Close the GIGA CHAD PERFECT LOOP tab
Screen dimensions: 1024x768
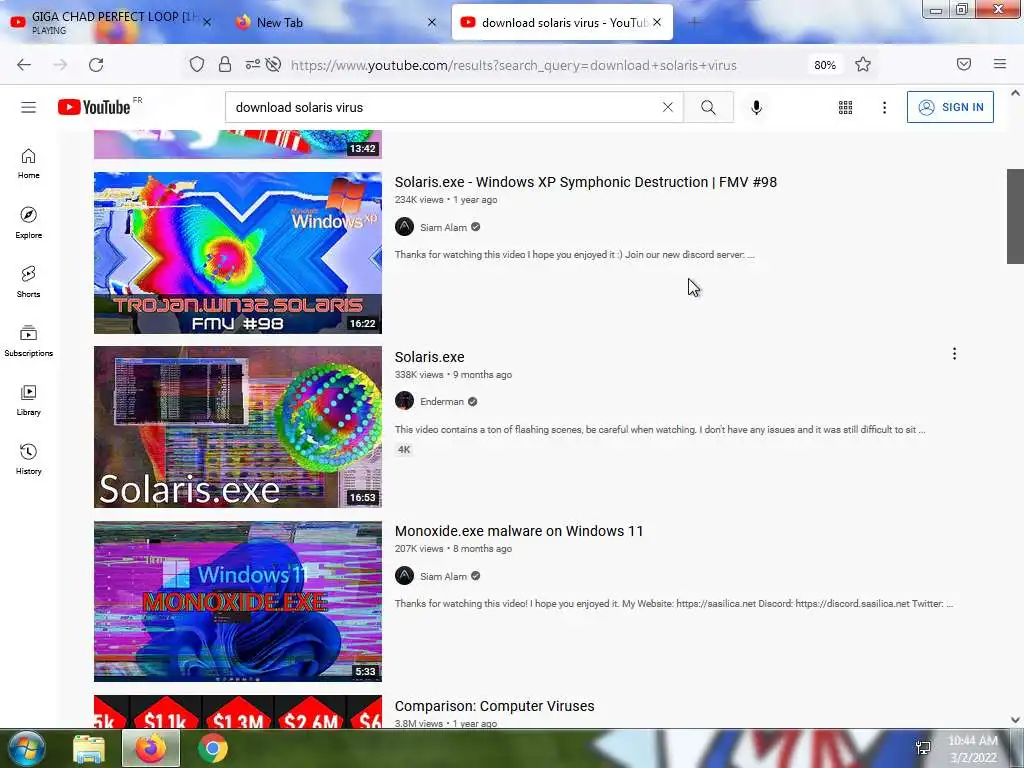[x=207, y=22]
